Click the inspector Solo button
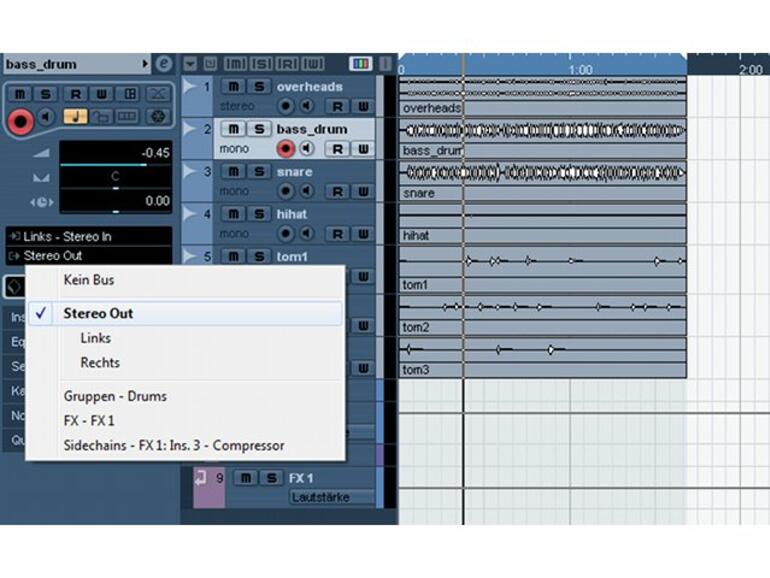The height and width of the screenshot is (578, 770). (46, 93)
